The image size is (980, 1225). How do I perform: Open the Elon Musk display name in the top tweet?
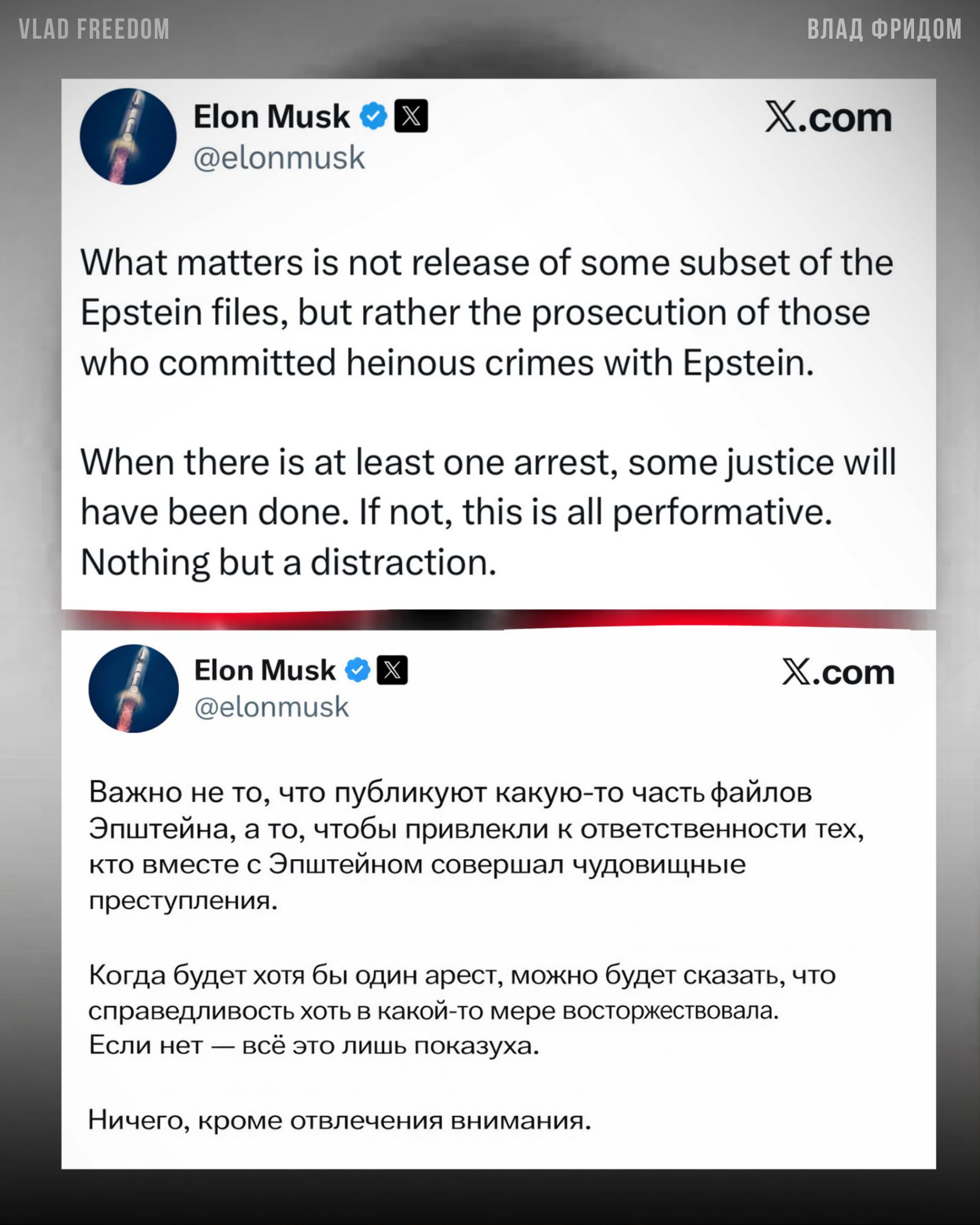272,116
